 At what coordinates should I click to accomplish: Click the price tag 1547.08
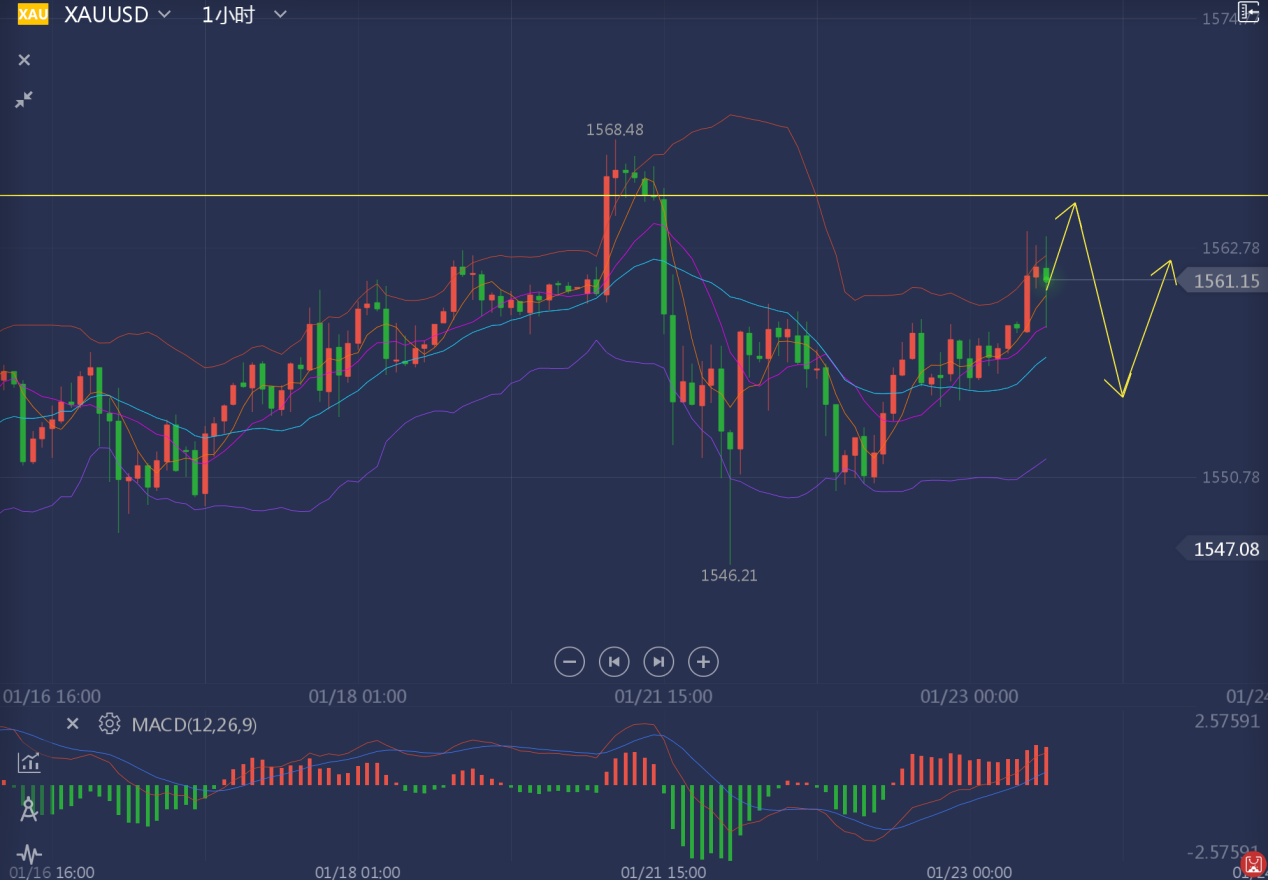[x=1220, y=549]
